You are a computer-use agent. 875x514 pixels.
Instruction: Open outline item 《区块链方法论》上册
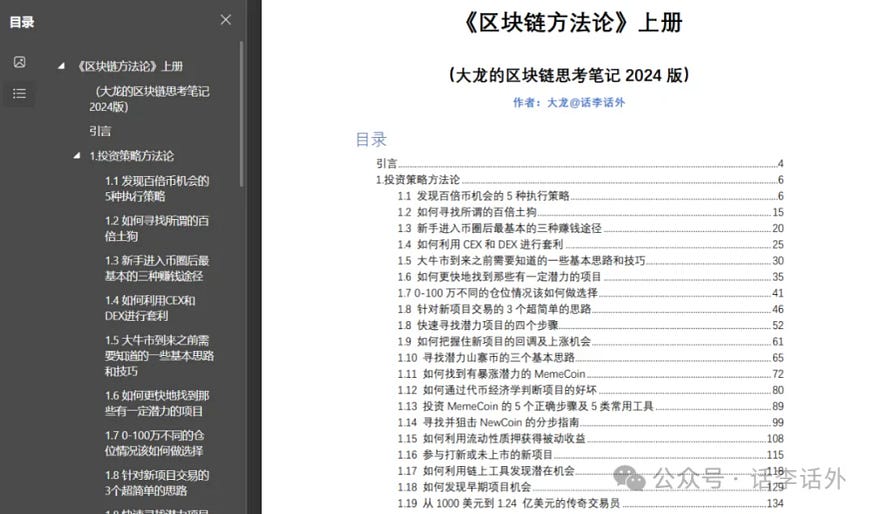coord(130,66)
